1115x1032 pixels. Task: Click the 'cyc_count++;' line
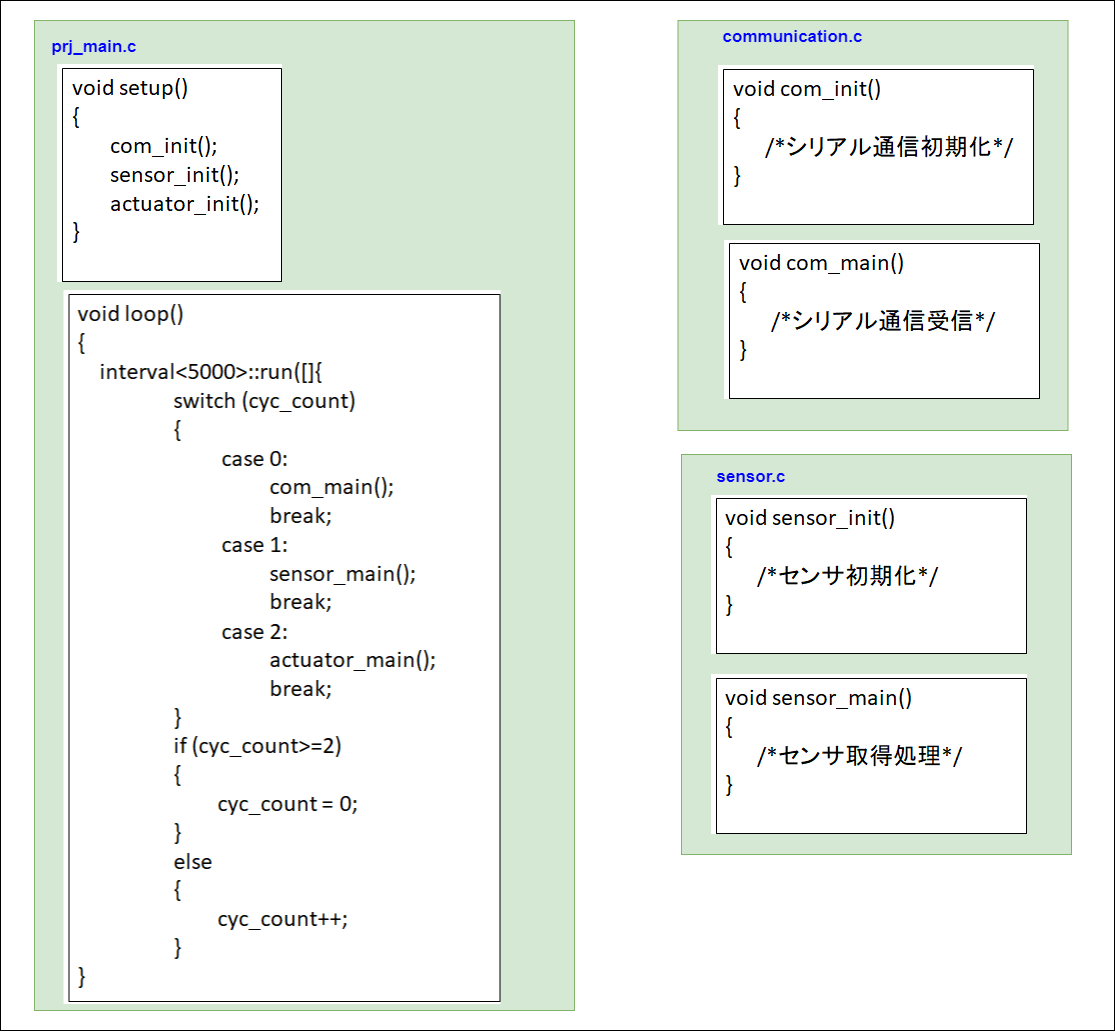pyautogui.click(x=282, y=920)
